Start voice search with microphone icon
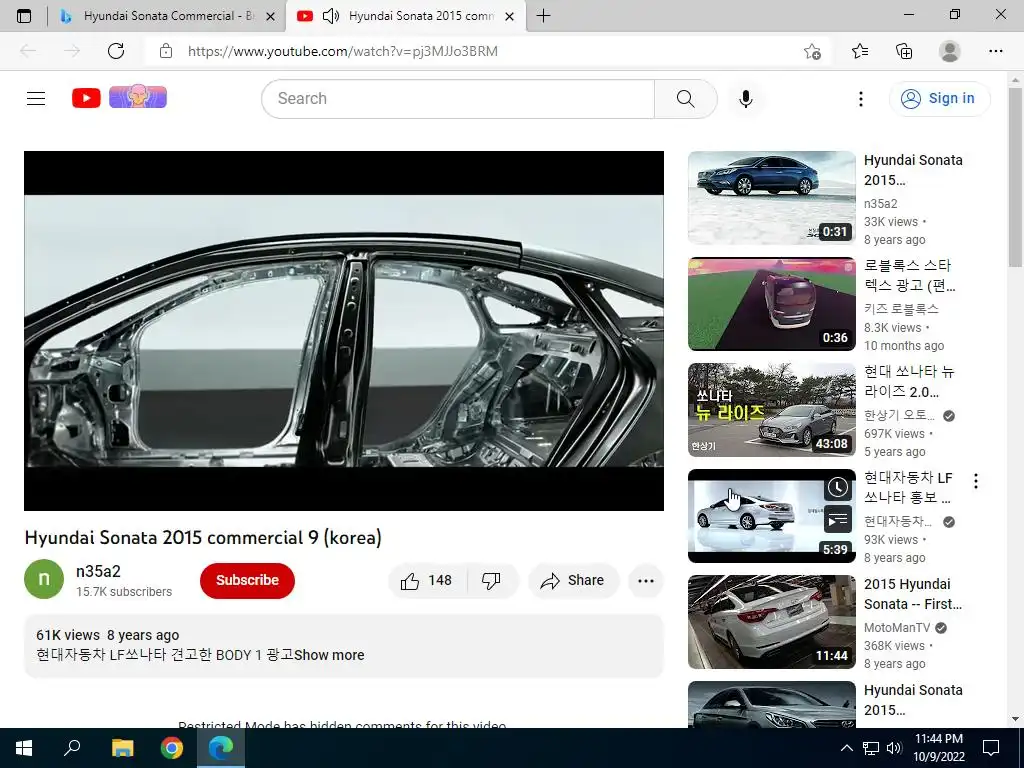Viewport: 1024px width, 768px height. pyautogui.click(x=745, y=99)
